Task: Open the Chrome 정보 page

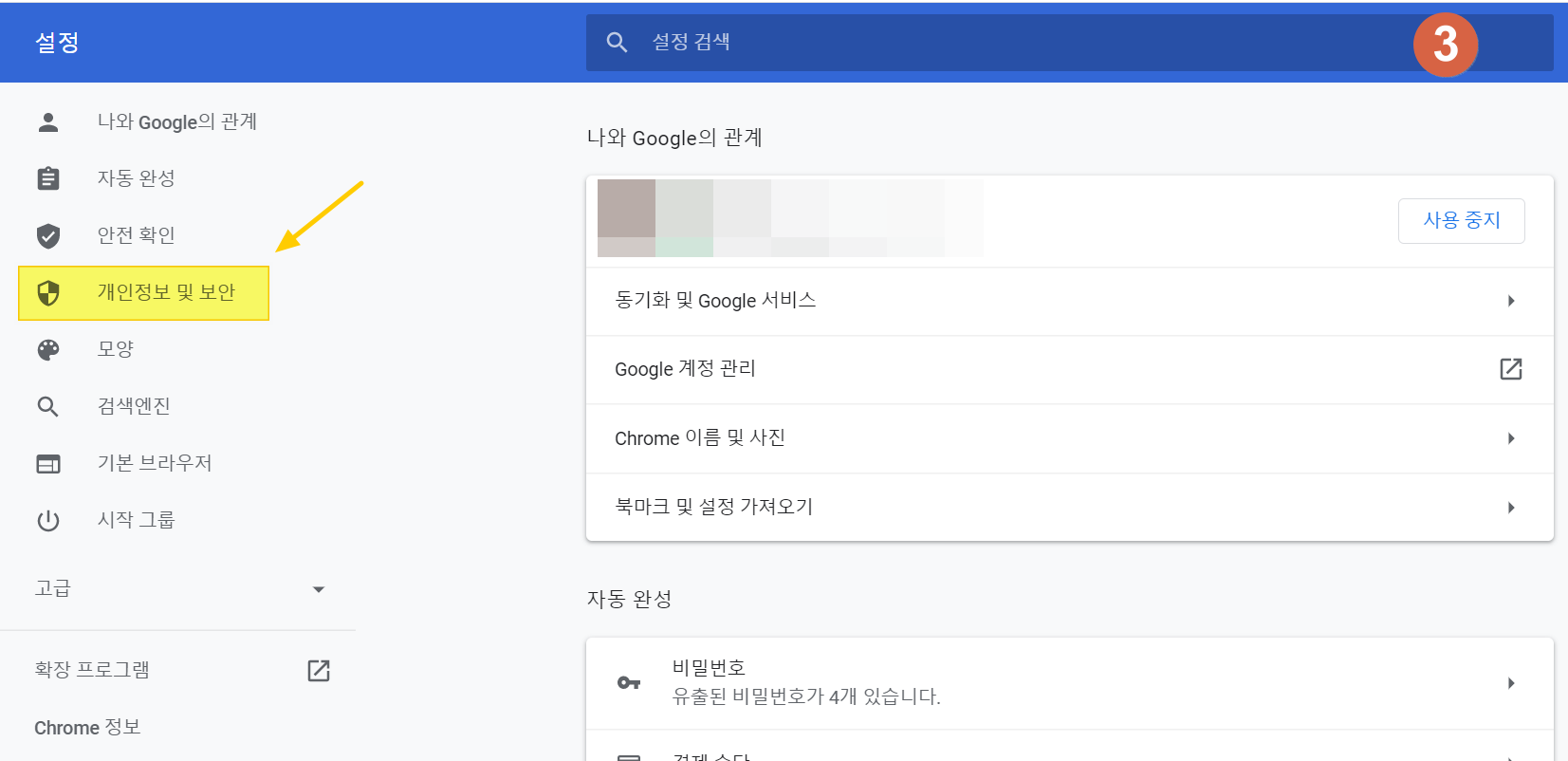Action: point(87,728)
